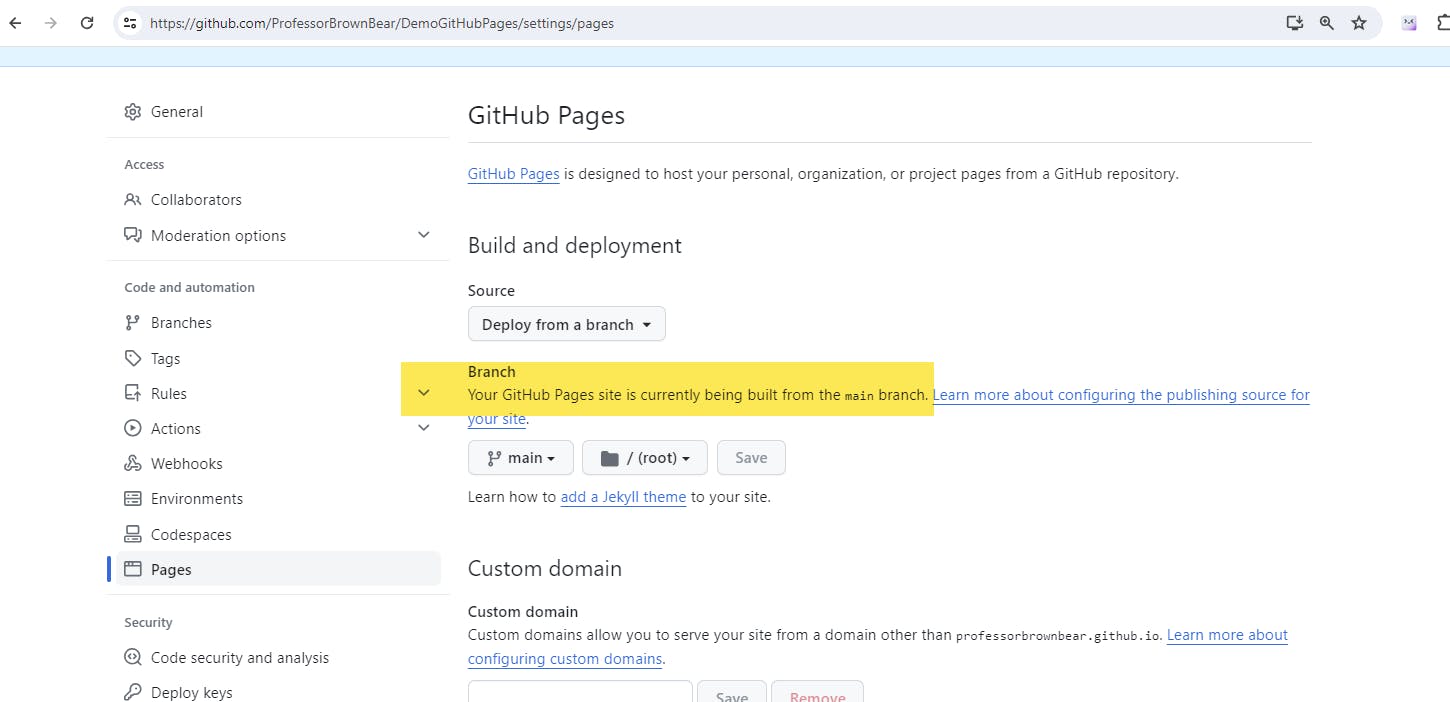The image size is (1450, 702).
Task: Select the Codespaces icon
Action: pos(133,533)
